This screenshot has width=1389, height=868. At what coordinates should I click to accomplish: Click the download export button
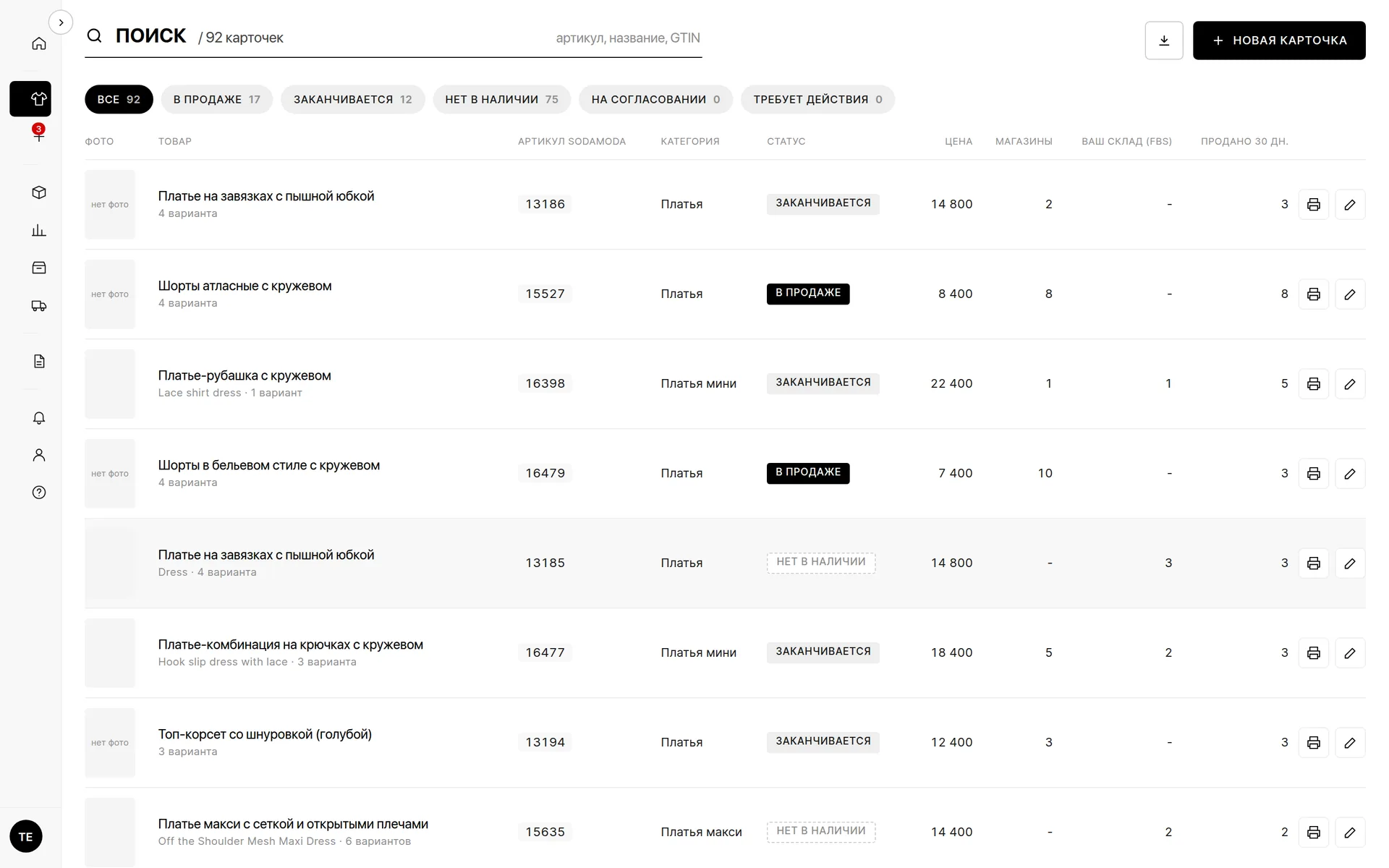(1164, 41)
